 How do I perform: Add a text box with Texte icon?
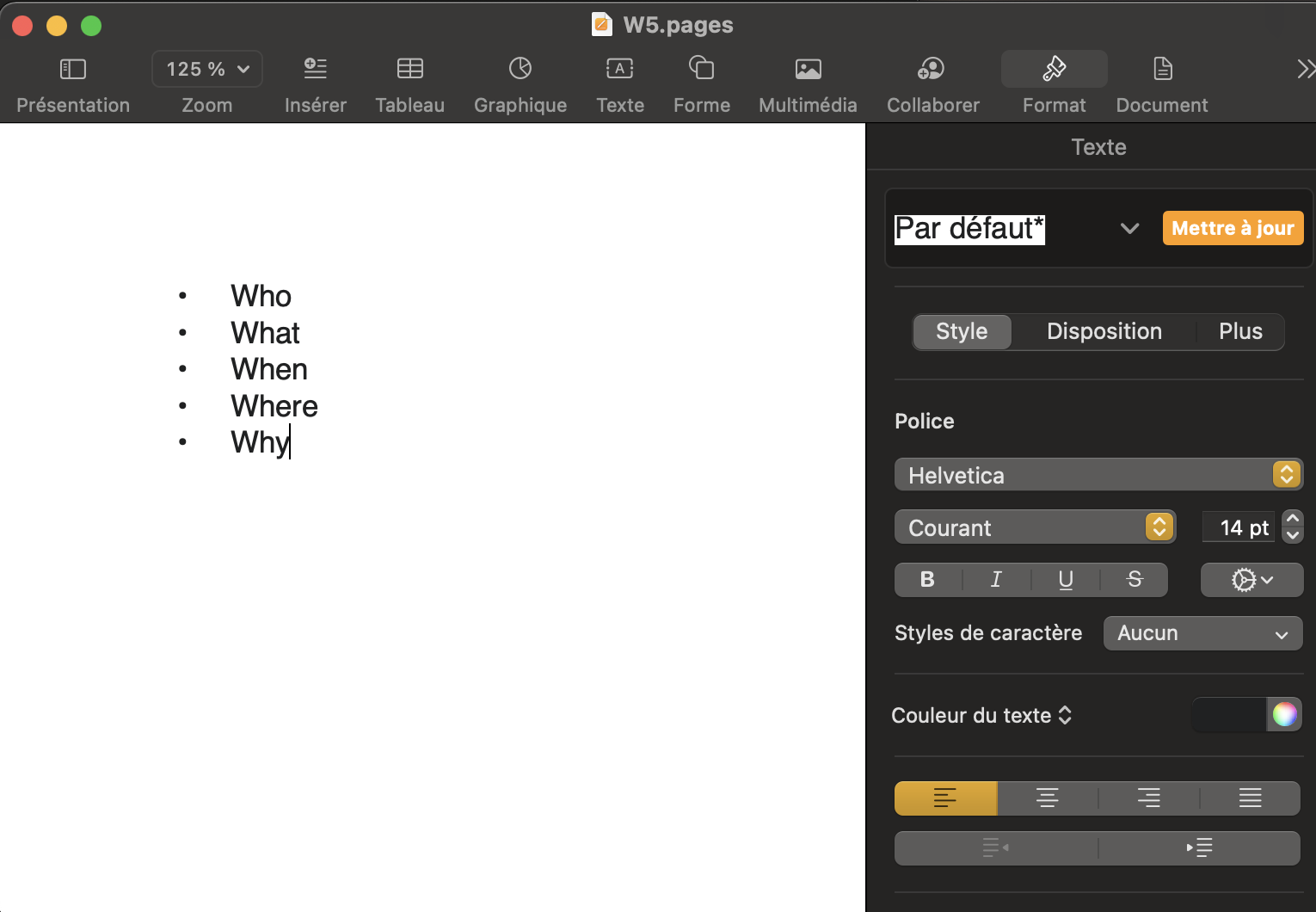coord(619,69)
